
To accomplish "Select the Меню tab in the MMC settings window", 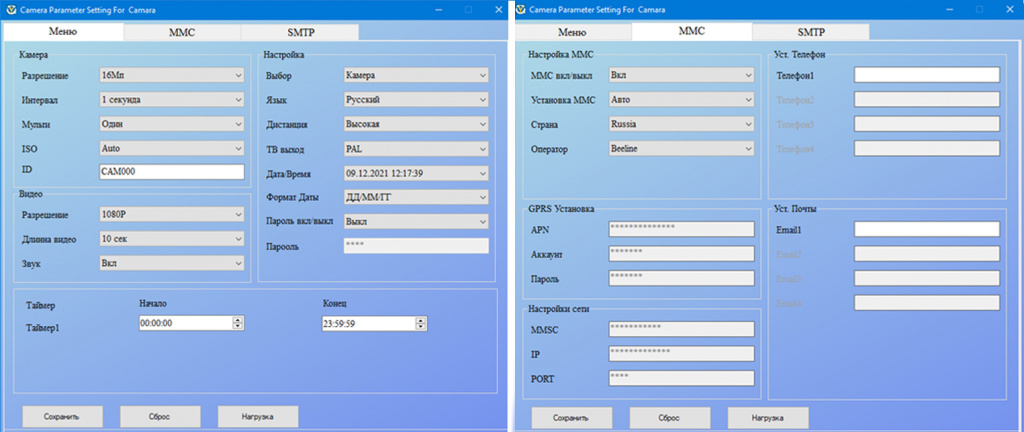I will (572, 32).
